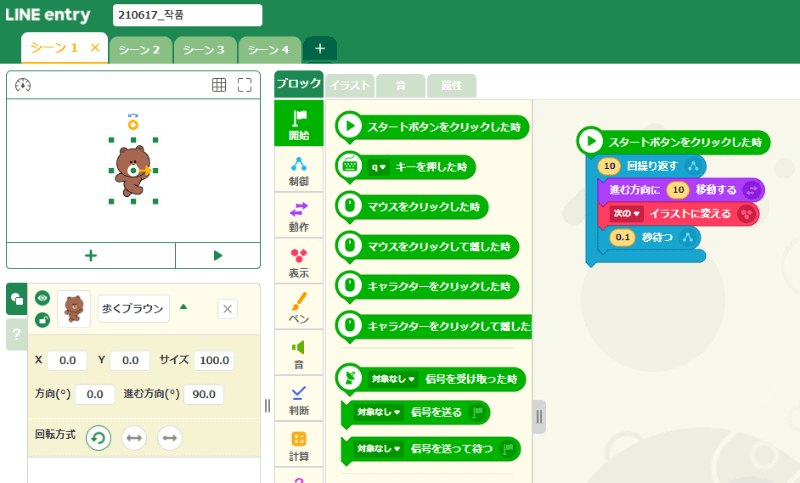Select the 動作 (Motion) block category

(298, 216)
